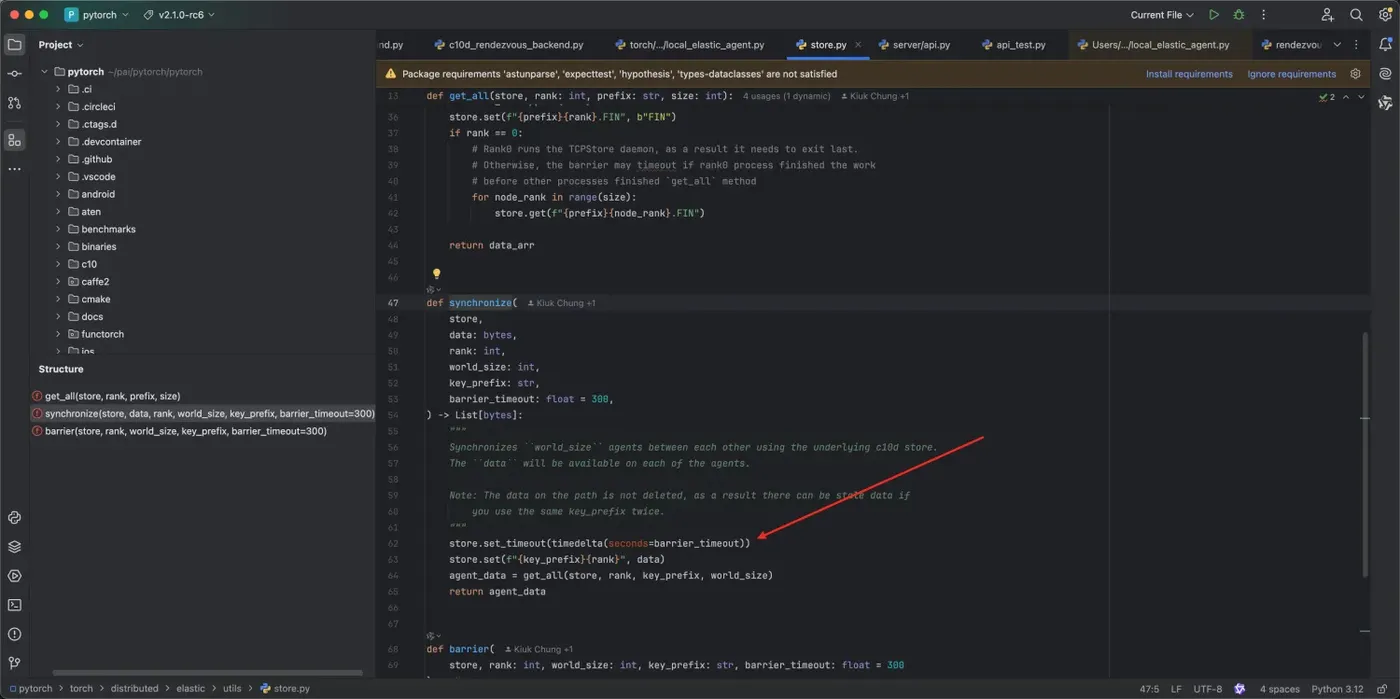The width and height of the screenshot is (1400, 699).
Task: Switch to c10d_rendezvous_backend.py tab
Action: [x=508, y=45]
